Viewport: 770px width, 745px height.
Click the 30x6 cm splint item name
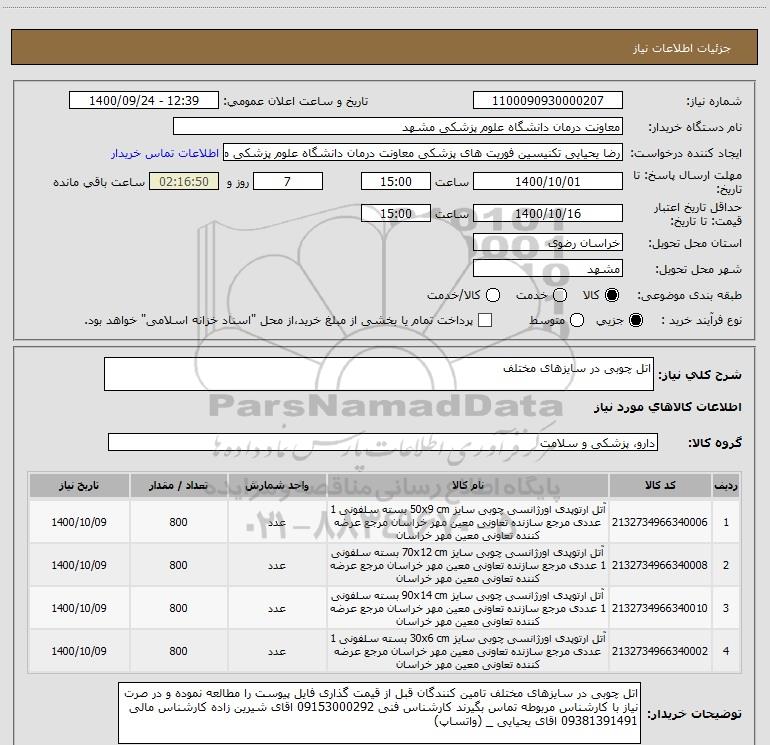coord(468,651)
